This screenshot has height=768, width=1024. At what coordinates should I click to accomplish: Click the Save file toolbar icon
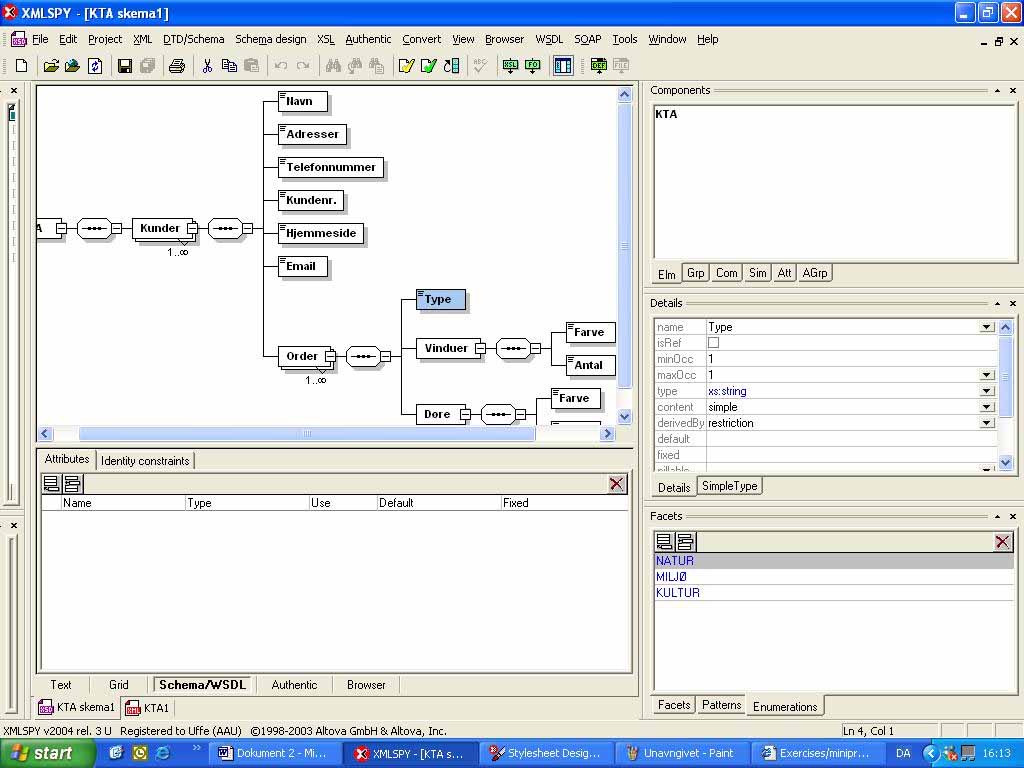point(125,66)
